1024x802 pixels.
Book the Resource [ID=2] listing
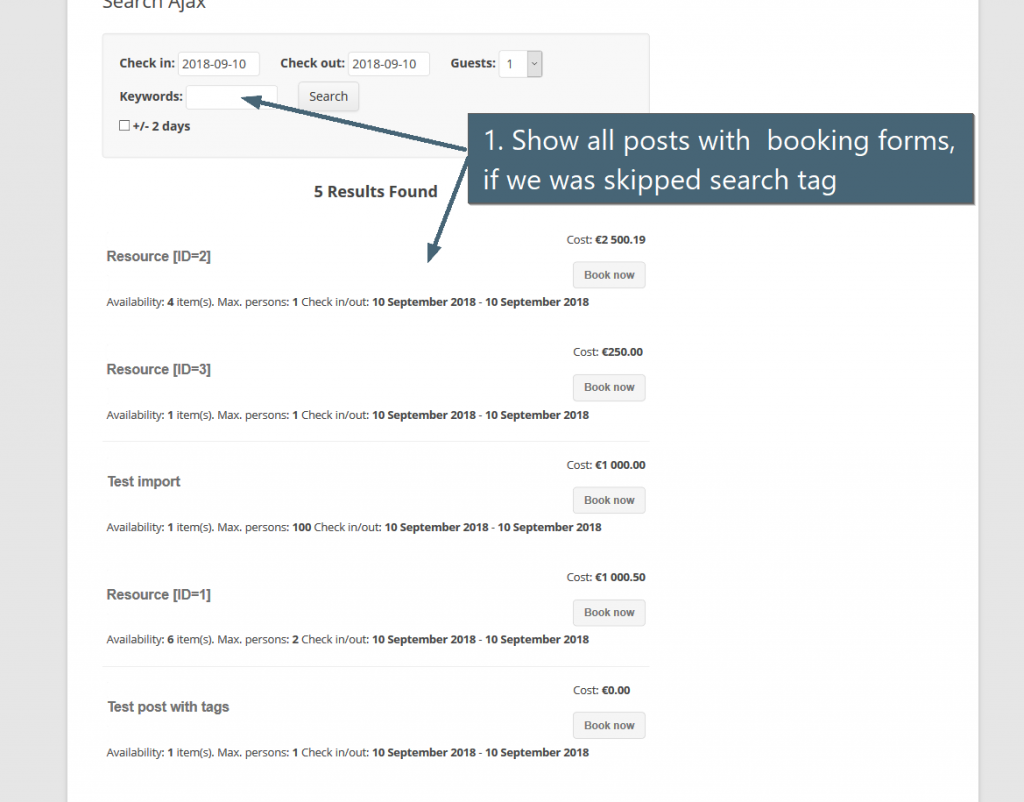point(608,274)
